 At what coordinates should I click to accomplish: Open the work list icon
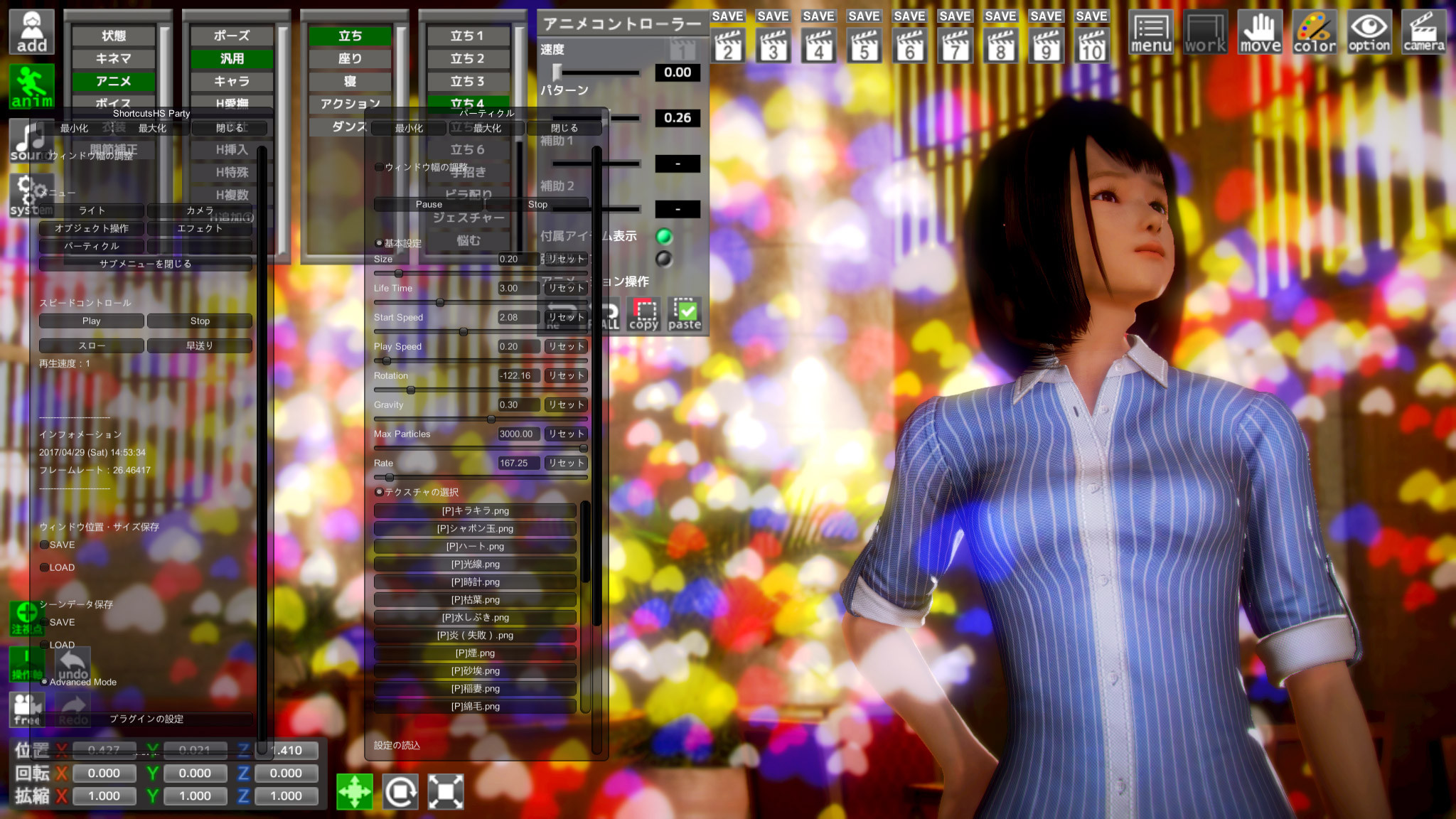point(1205,33)
